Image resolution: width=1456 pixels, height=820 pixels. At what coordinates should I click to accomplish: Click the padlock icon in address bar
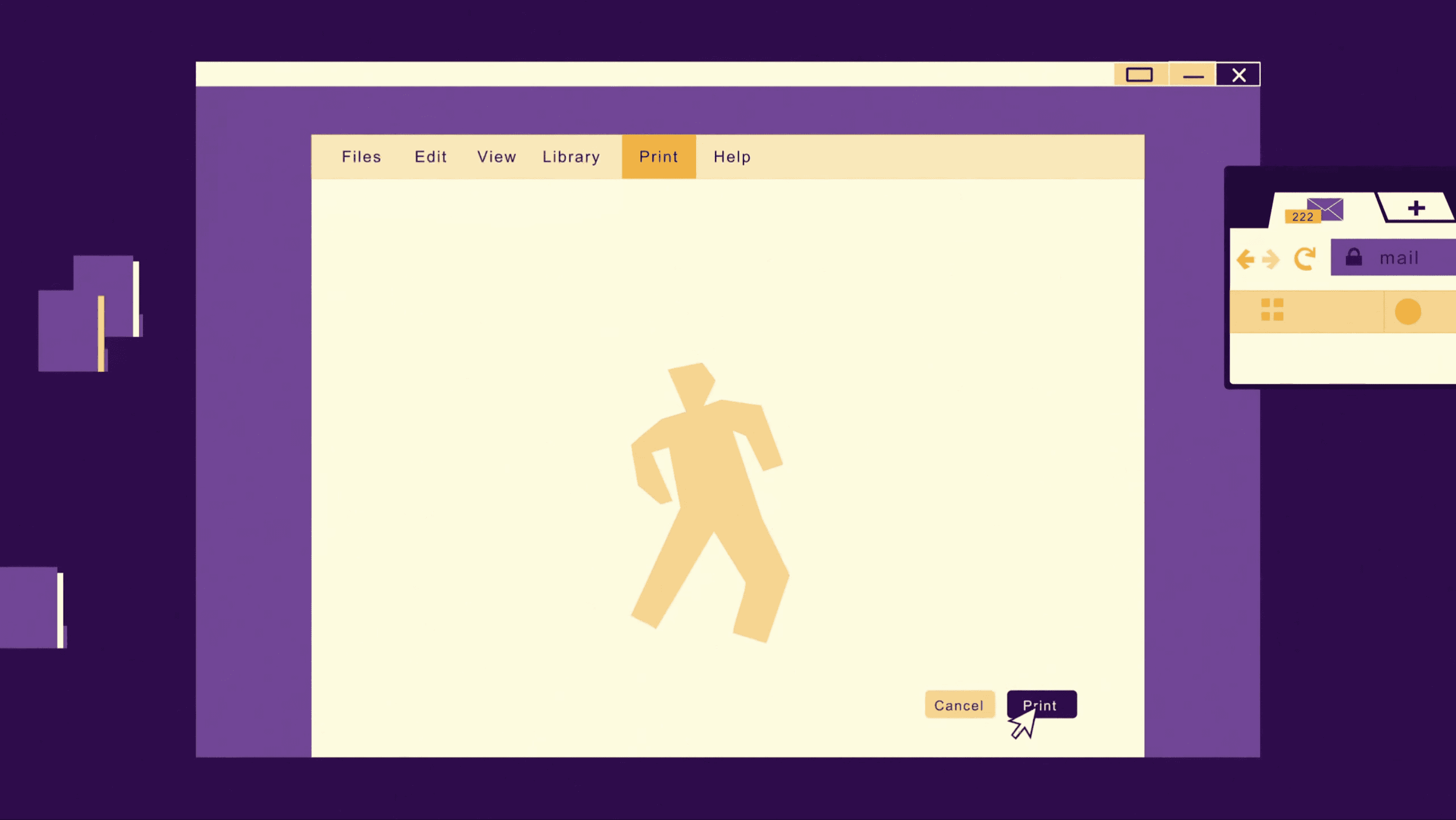1354,257
